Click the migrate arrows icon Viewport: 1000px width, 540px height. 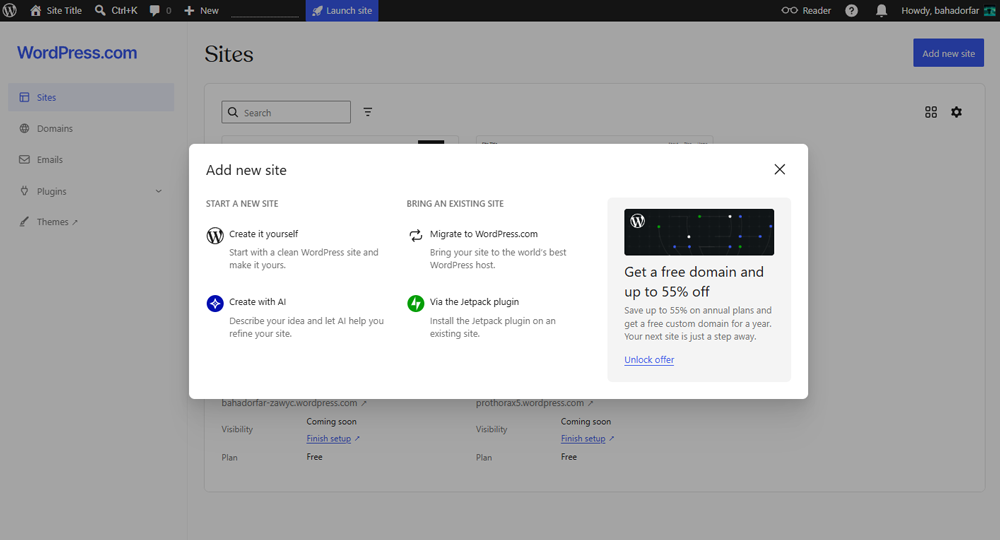pos(416,235)
